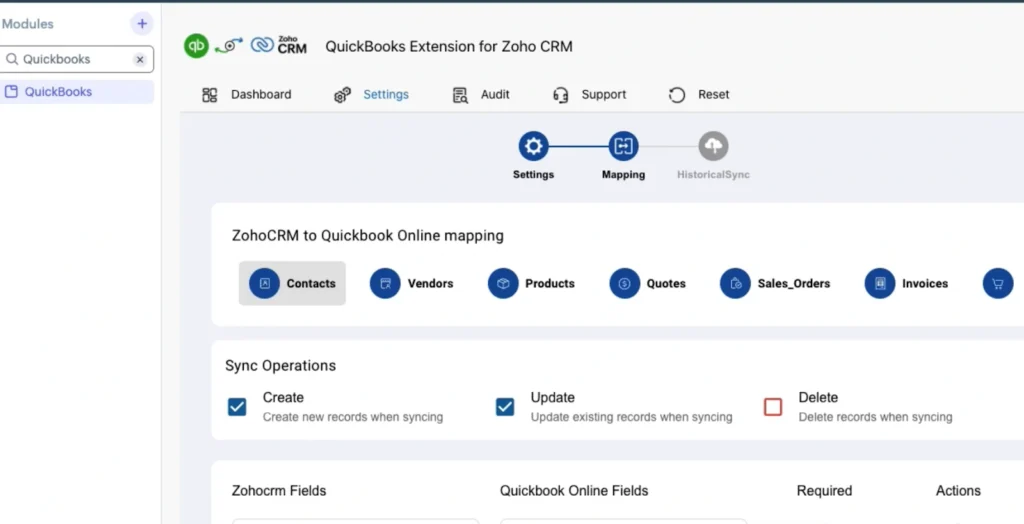Click the shopping cart module icon
Image resolution: width=1024 pixels, height=524 pixels.
point(998,284)
